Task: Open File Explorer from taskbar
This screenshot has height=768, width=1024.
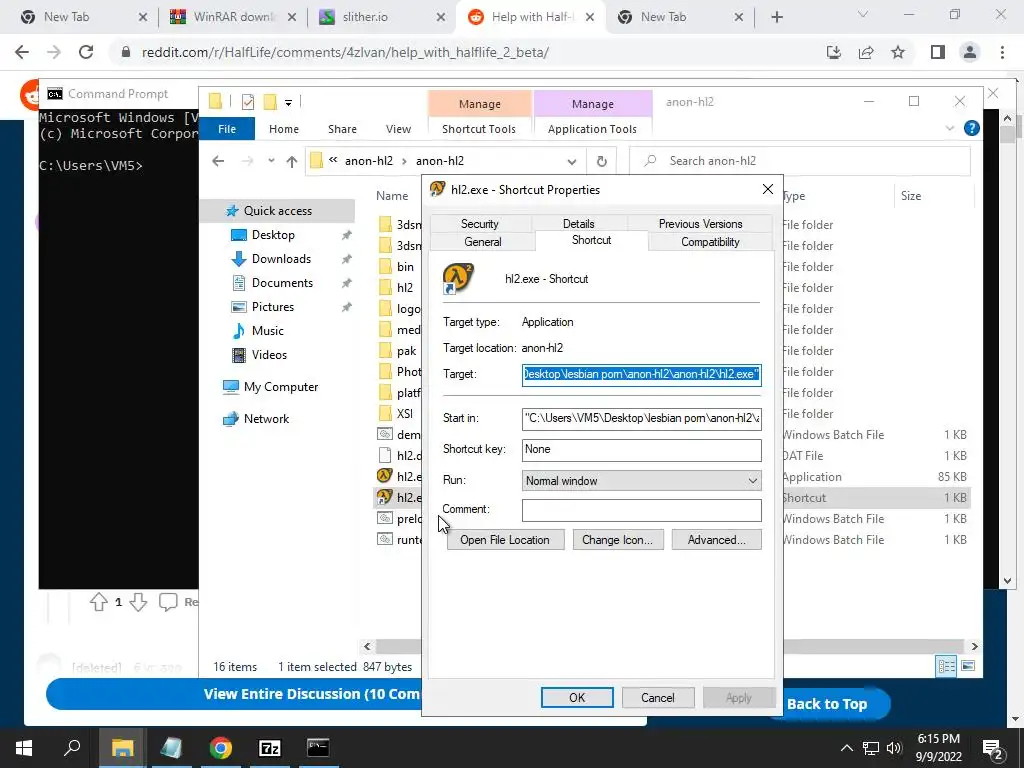Action: coord(122,748)
